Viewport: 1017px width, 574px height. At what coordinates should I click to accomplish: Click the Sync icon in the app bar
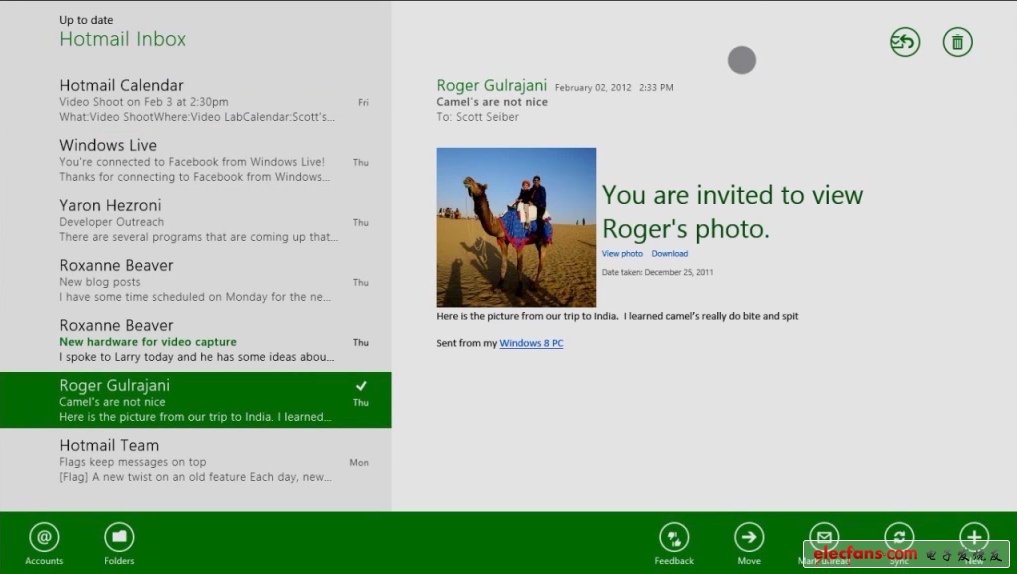tap(900, 536)
